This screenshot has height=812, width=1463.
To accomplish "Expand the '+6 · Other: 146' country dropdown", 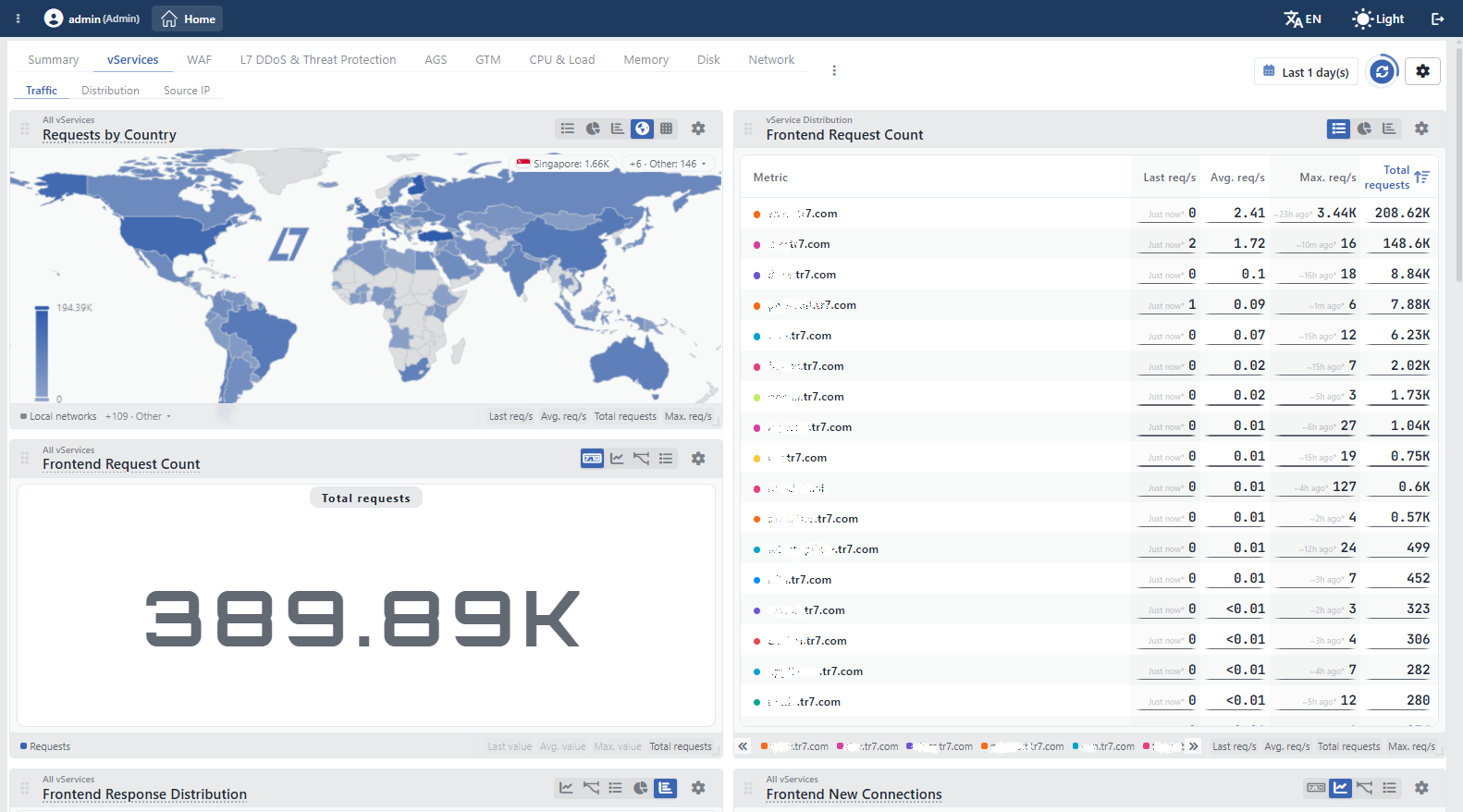I will pyautogui.click(x=668, y=164).
